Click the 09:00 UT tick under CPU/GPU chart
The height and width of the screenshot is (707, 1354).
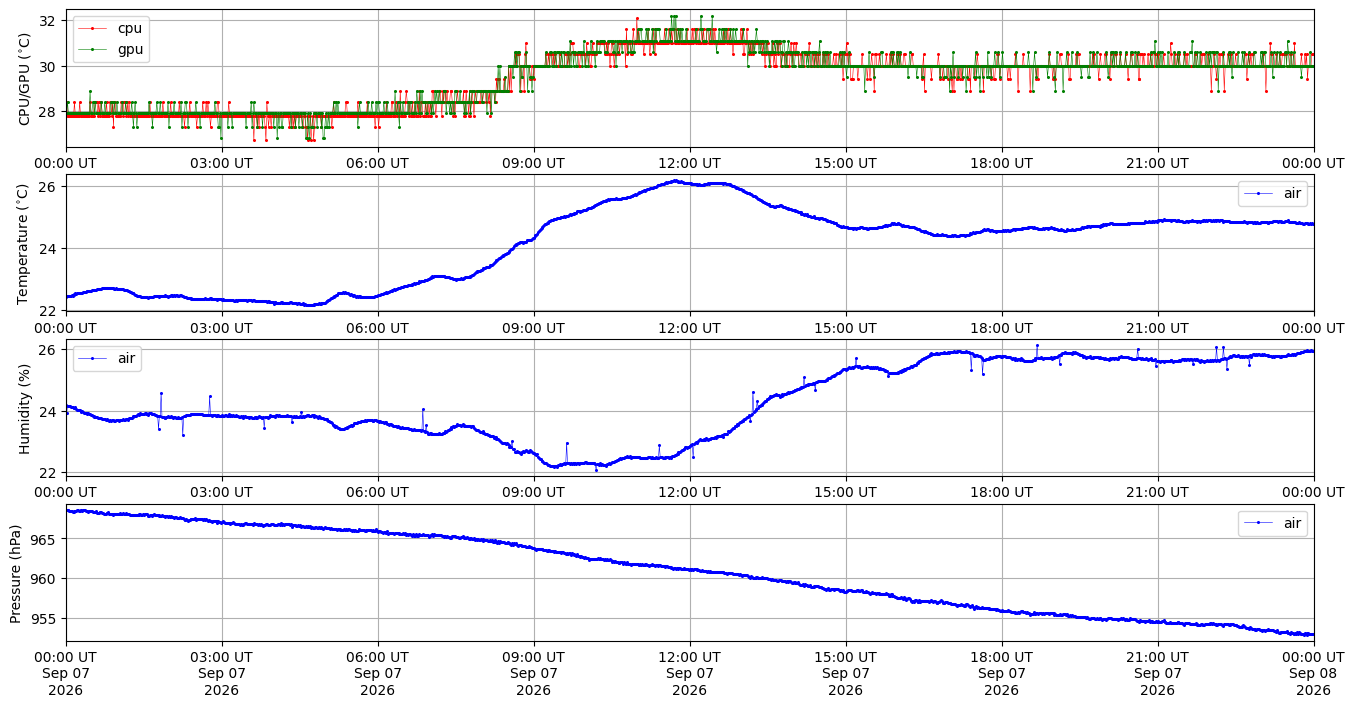[534, 163]
